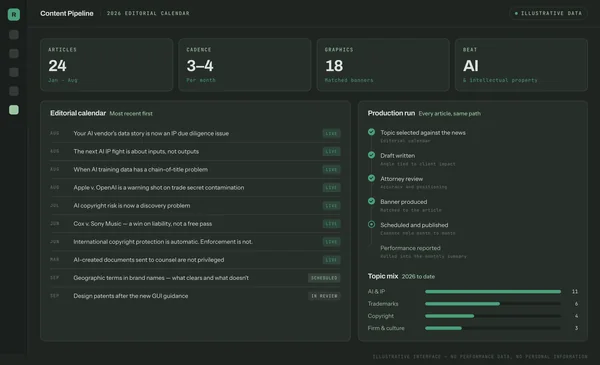The width and height of the screenshot is (600, 365).
Task: Click the Firm & culture topic progress bar
Action: click(x=493, y=328)
